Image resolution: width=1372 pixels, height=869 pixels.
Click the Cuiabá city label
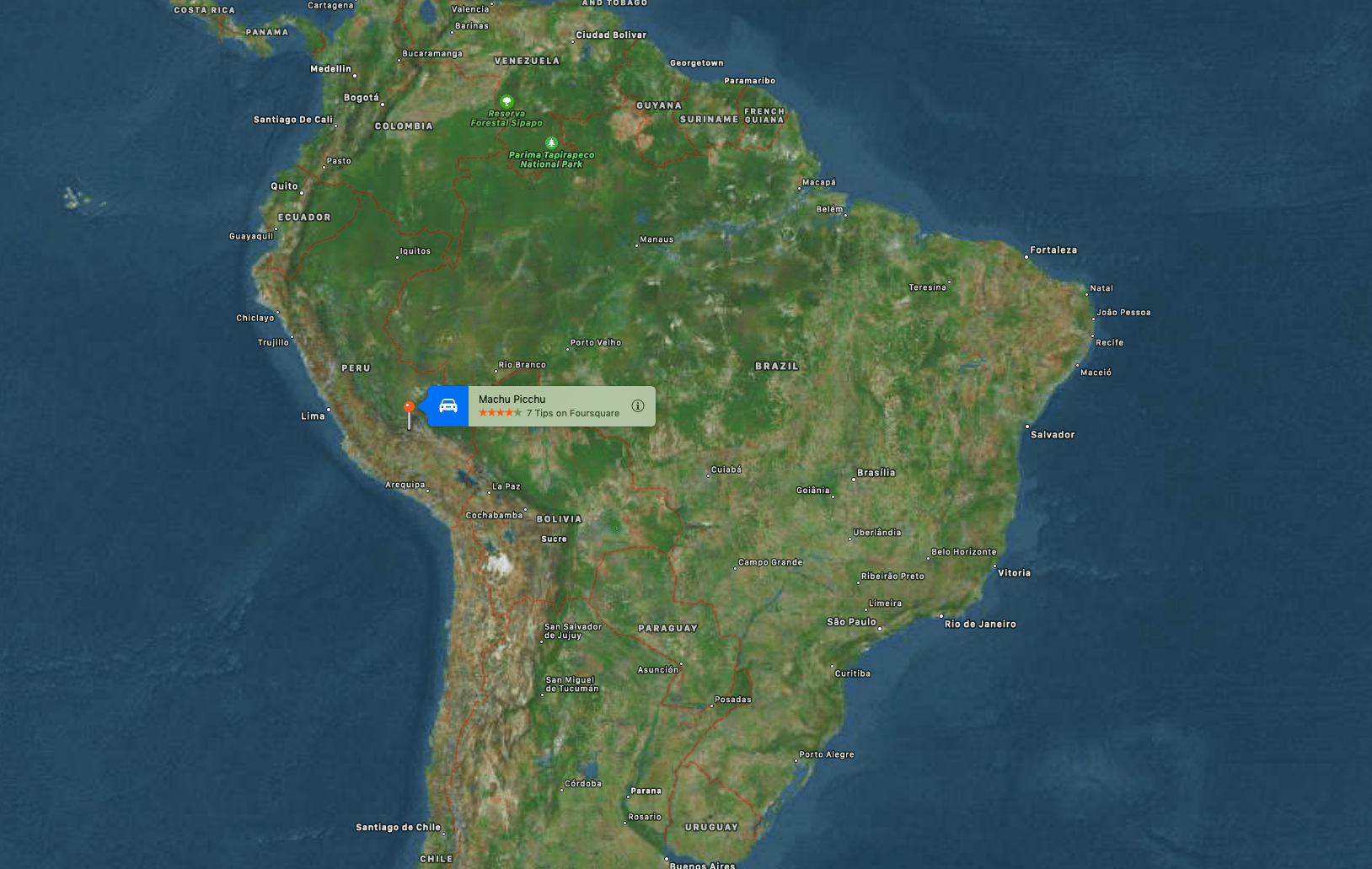pos(726,469)
